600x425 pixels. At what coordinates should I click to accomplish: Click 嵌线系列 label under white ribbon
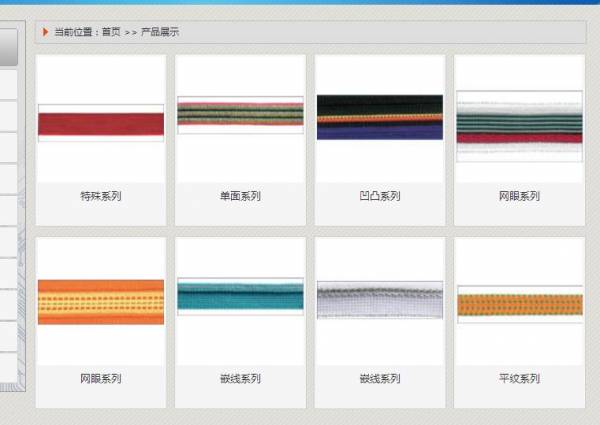coord(379,379)
